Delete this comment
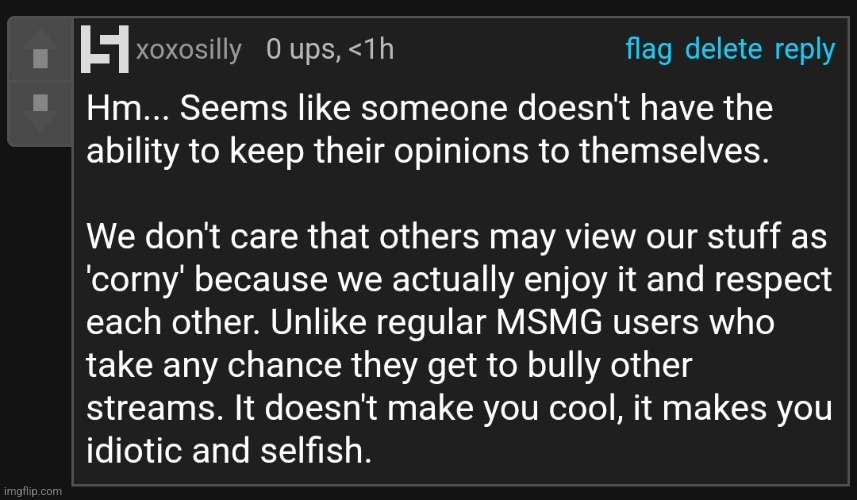Viewport: 857px width, 500px height. [x=723, y=49]
